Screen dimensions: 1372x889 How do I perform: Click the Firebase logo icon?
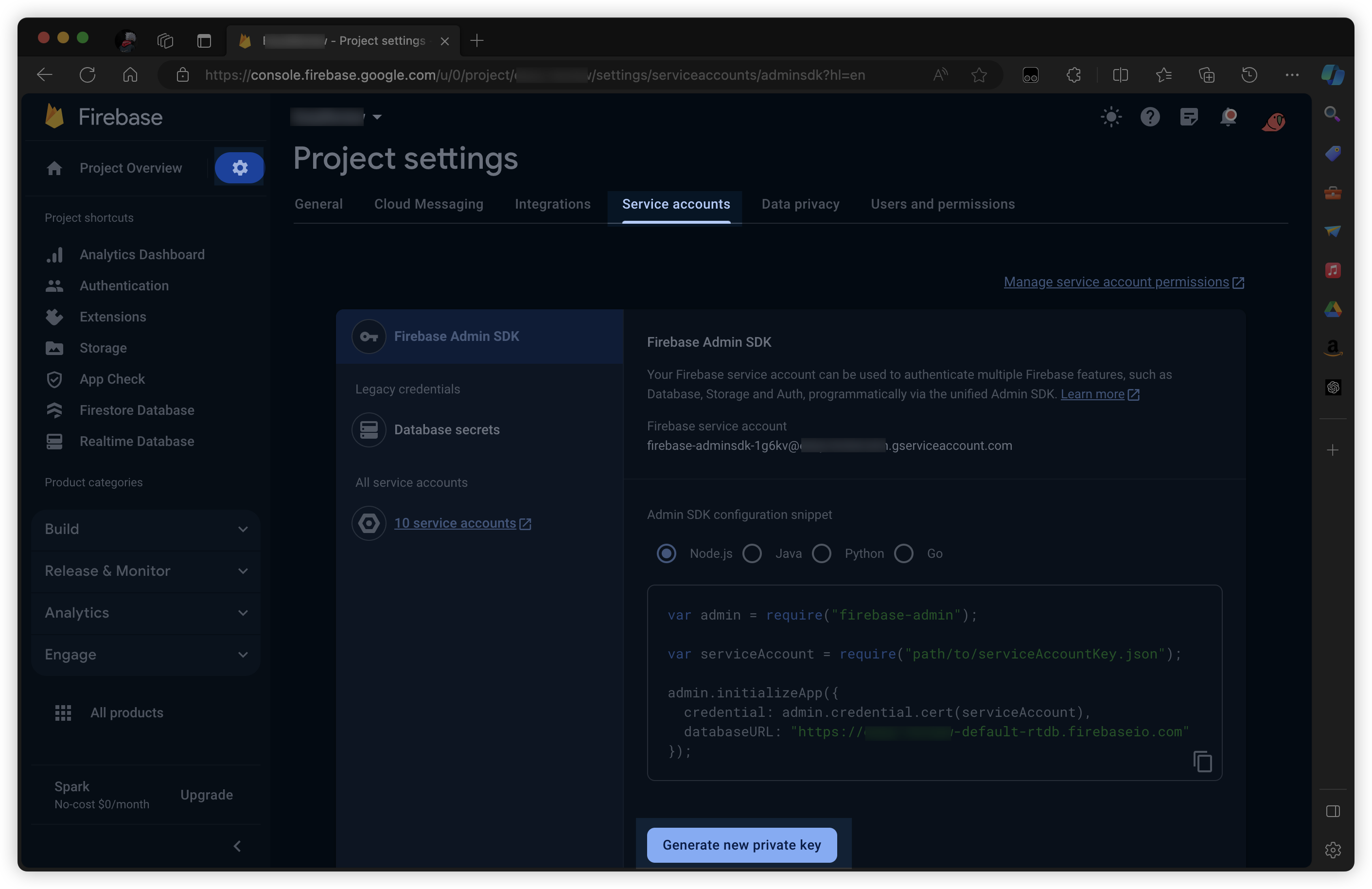(x=54, y=116)
